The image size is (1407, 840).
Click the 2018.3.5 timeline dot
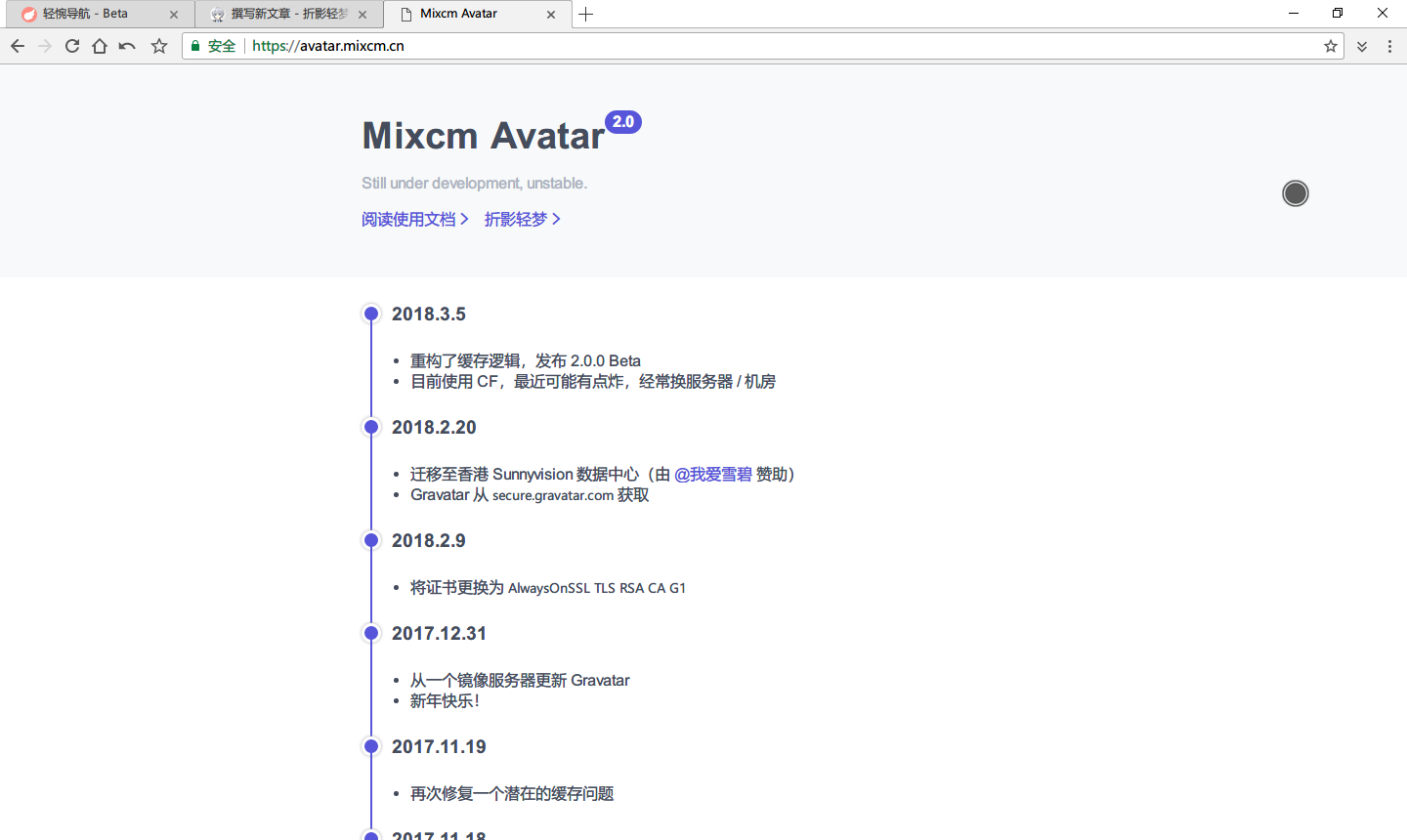371,314
